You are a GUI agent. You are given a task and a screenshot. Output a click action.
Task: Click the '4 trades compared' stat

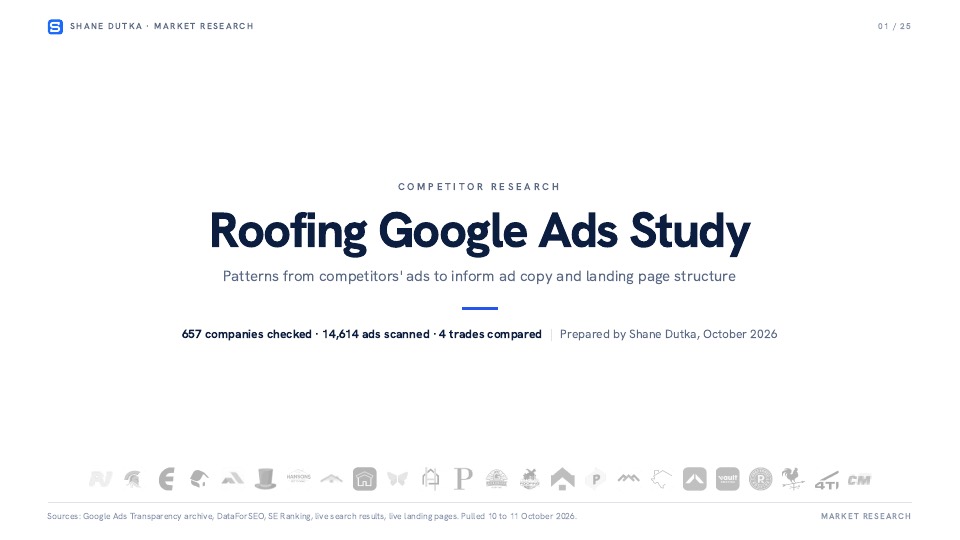(490, 334)
